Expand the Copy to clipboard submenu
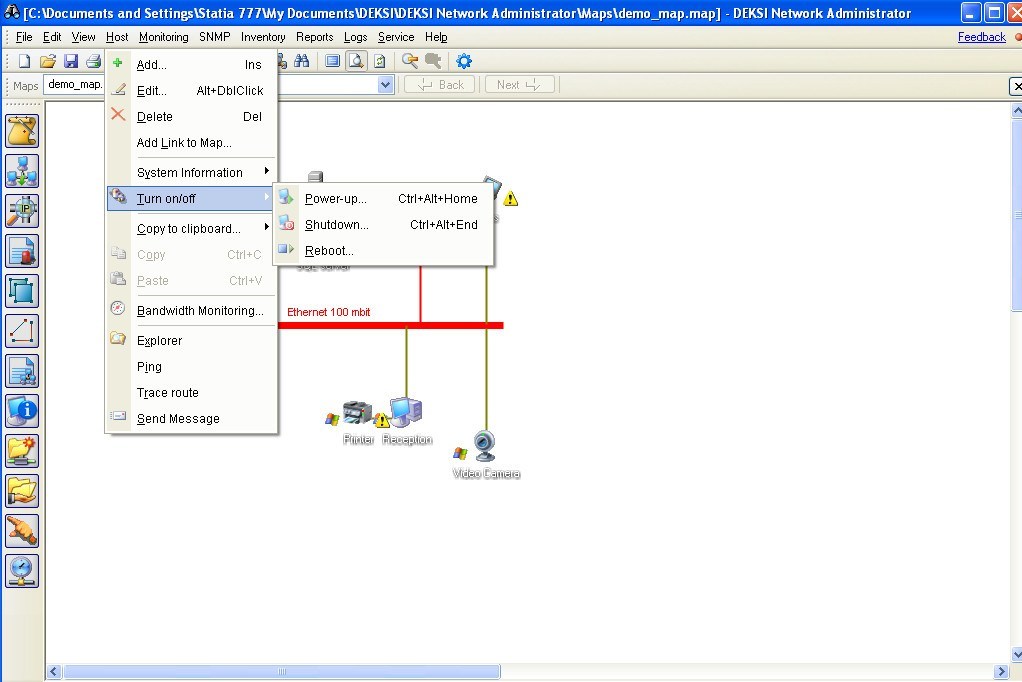 190,228
